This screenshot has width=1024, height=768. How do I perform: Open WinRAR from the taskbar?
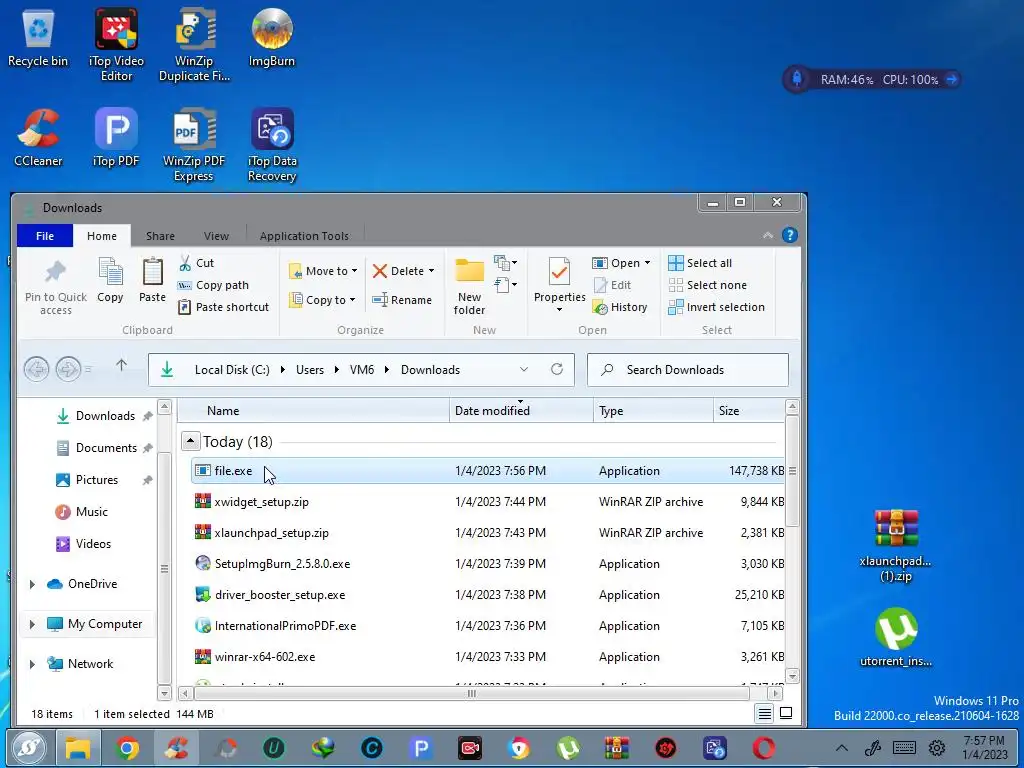click(x=616, y=748)
